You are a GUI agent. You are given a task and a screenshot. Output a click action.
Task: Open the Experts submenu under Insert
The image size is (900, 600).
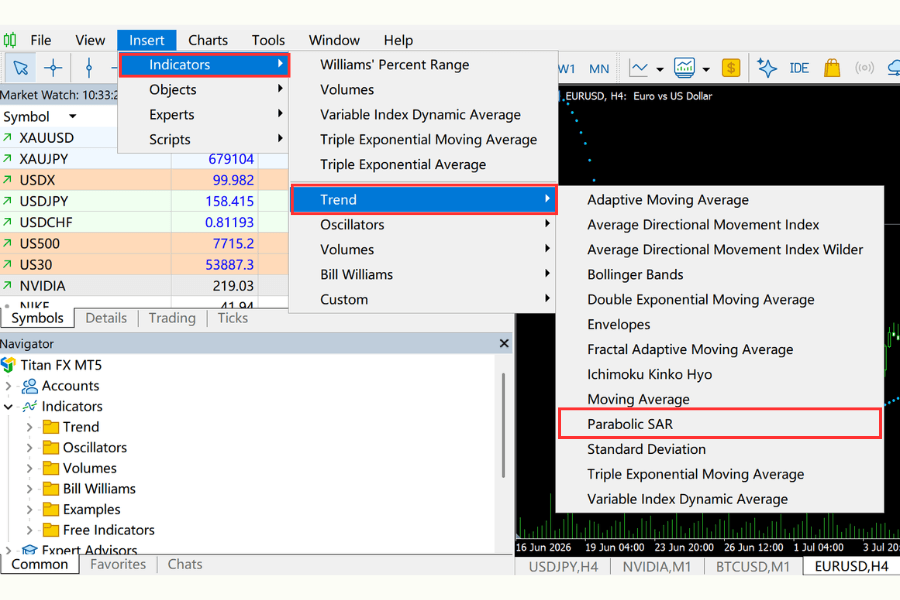[x=203, y=114]
